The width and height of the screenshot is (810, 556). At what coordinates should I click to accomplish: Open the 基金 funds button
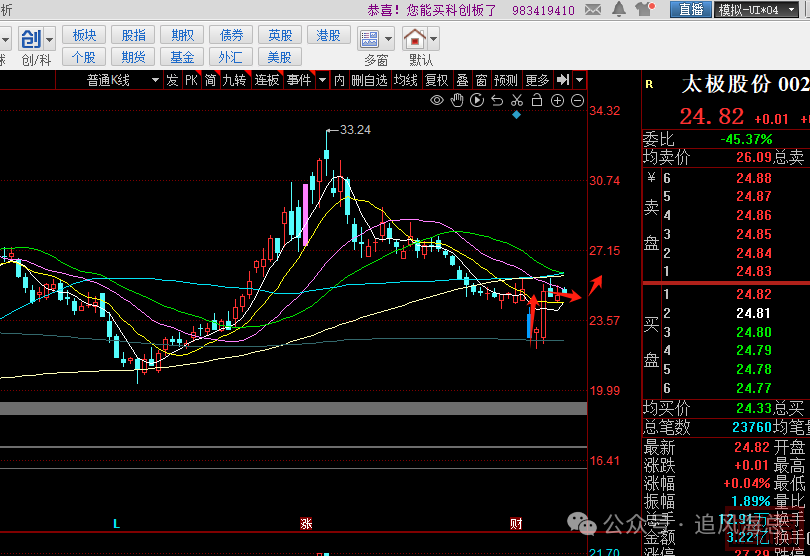pos(182,57)
